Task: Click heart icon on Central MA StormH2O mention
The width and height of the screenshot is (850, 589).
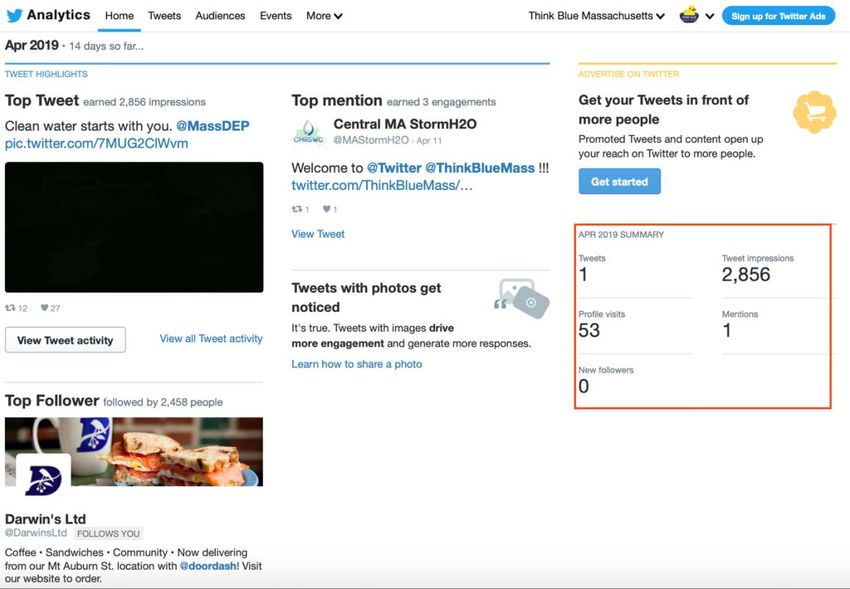Action: click(326, 209)
